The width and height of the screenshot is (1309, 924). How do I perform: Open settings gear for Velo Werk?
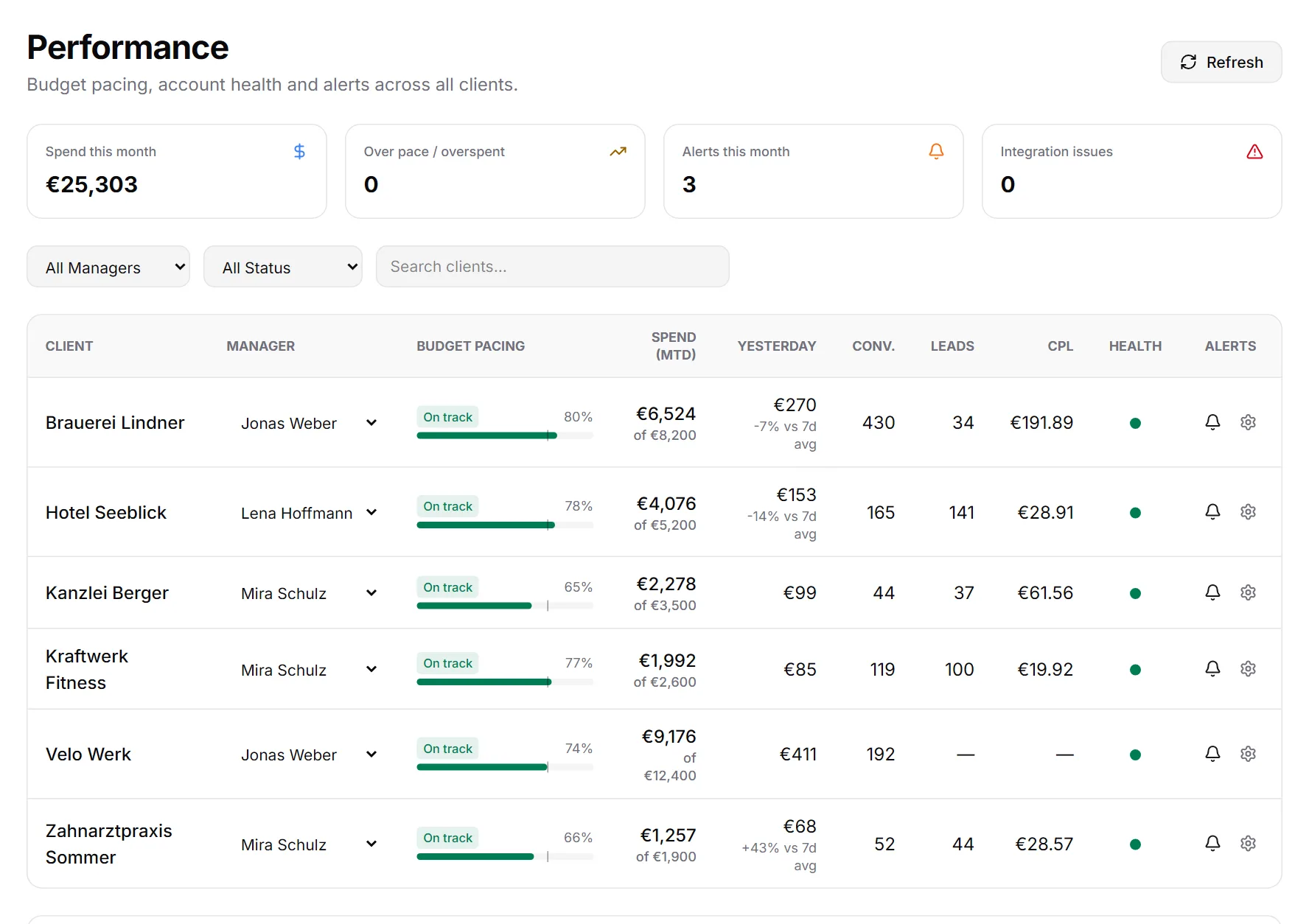pos(1248,754)
